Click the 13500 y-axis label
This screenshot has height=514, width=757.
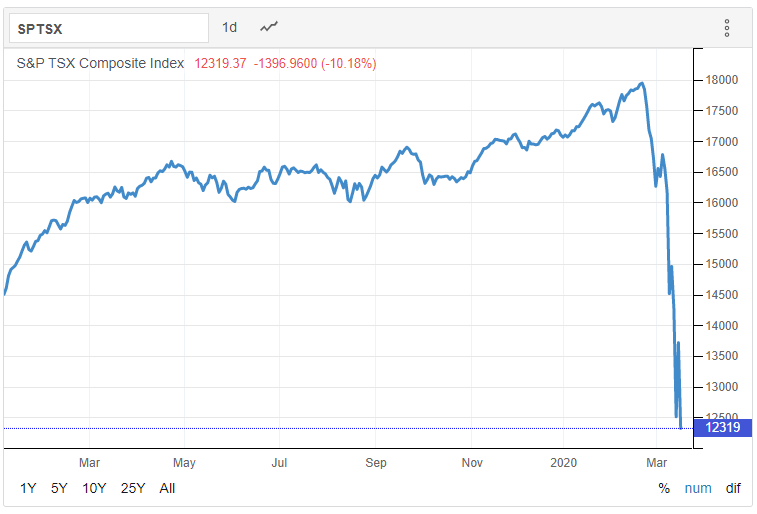(x=722, y=357)
